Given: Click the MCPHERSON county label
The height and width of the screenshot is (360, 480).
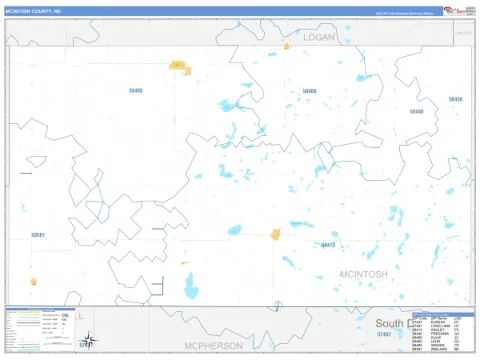Looking at the screenshot, I should click(x=214, y=346).
